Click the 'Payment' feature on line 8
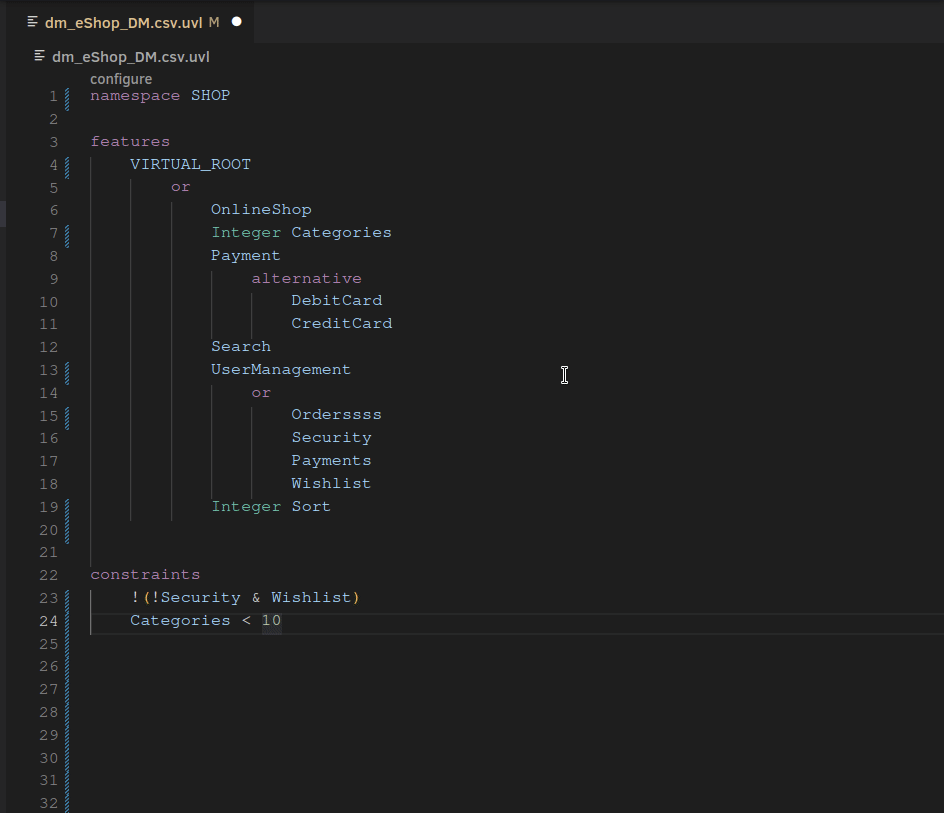Image resolution: width=944 pixels, height=813 pixels. click(x=246, y=255)
